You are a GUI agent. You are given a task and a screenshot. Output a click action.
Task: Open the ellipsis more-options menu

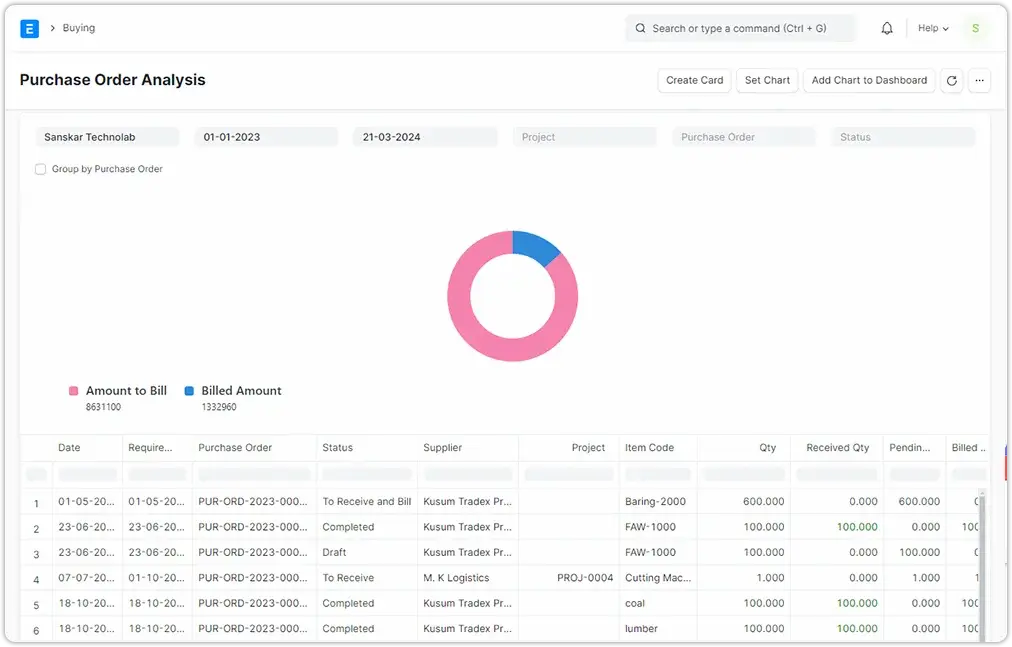pyautogui.click(x=979, y=80)
